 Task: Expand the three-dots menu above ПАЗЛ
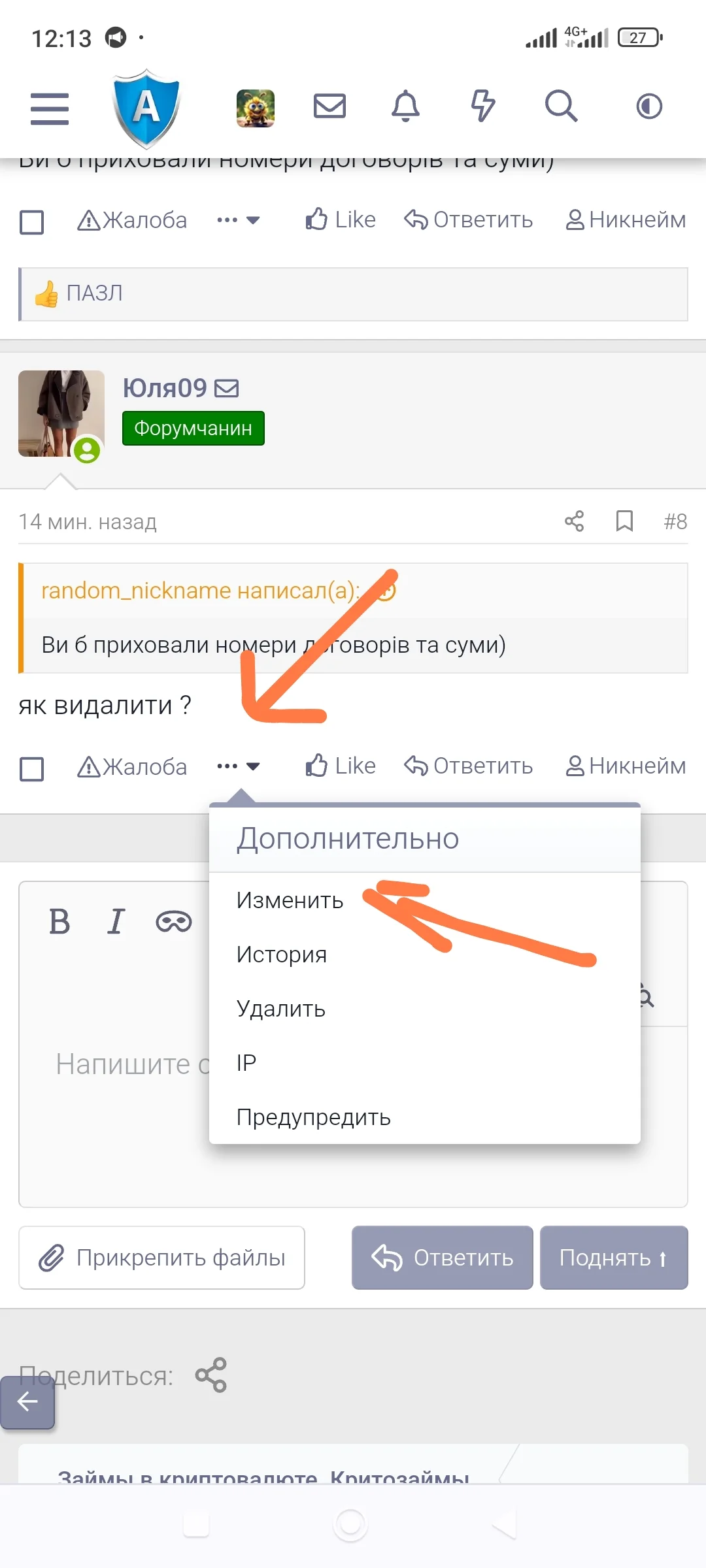tap(239, 220)
